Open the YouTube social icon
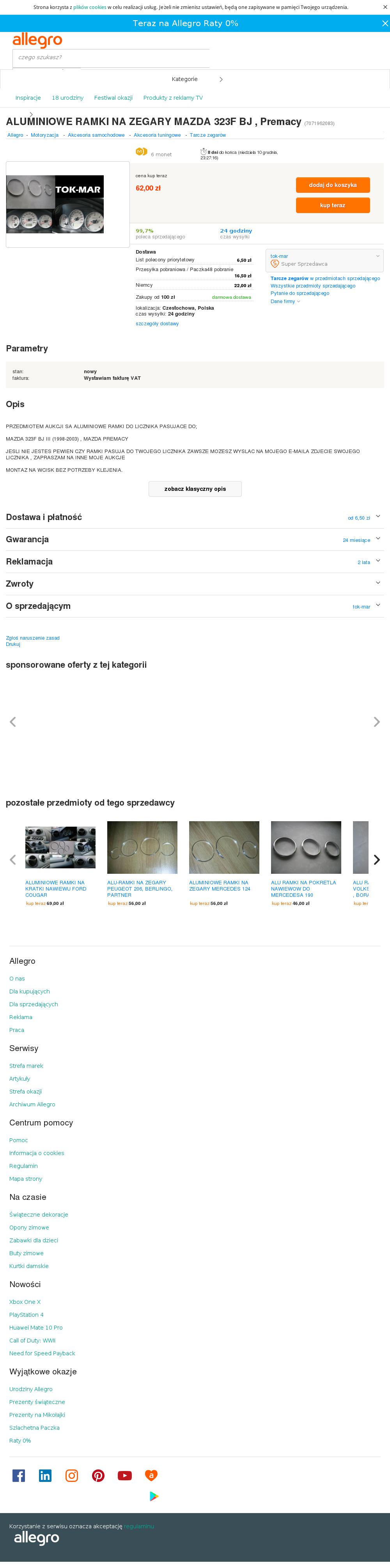The height and width of the screenshot is (1568, 390). pyautogui.click(x=125, y=1475)
